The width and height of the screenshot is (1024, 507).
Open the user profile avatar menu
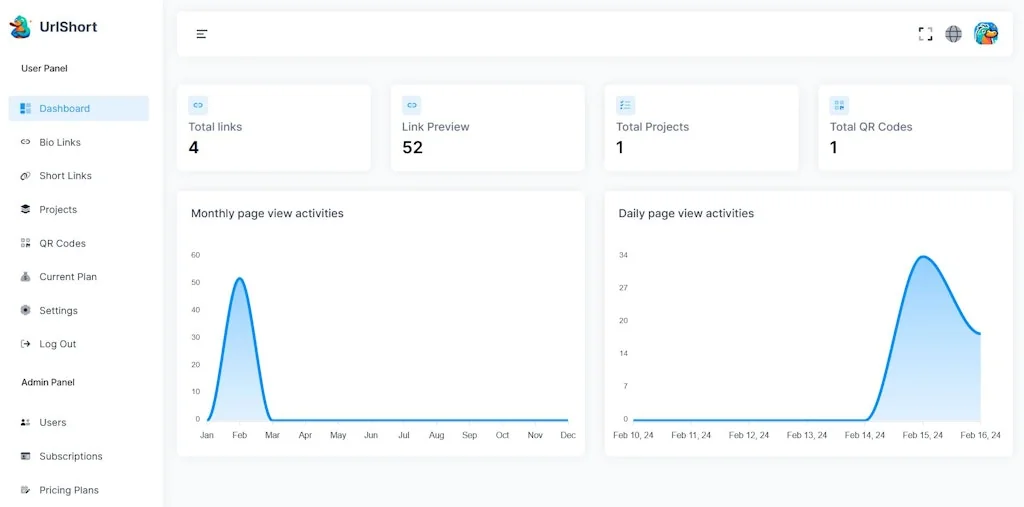tap(986, 34)
